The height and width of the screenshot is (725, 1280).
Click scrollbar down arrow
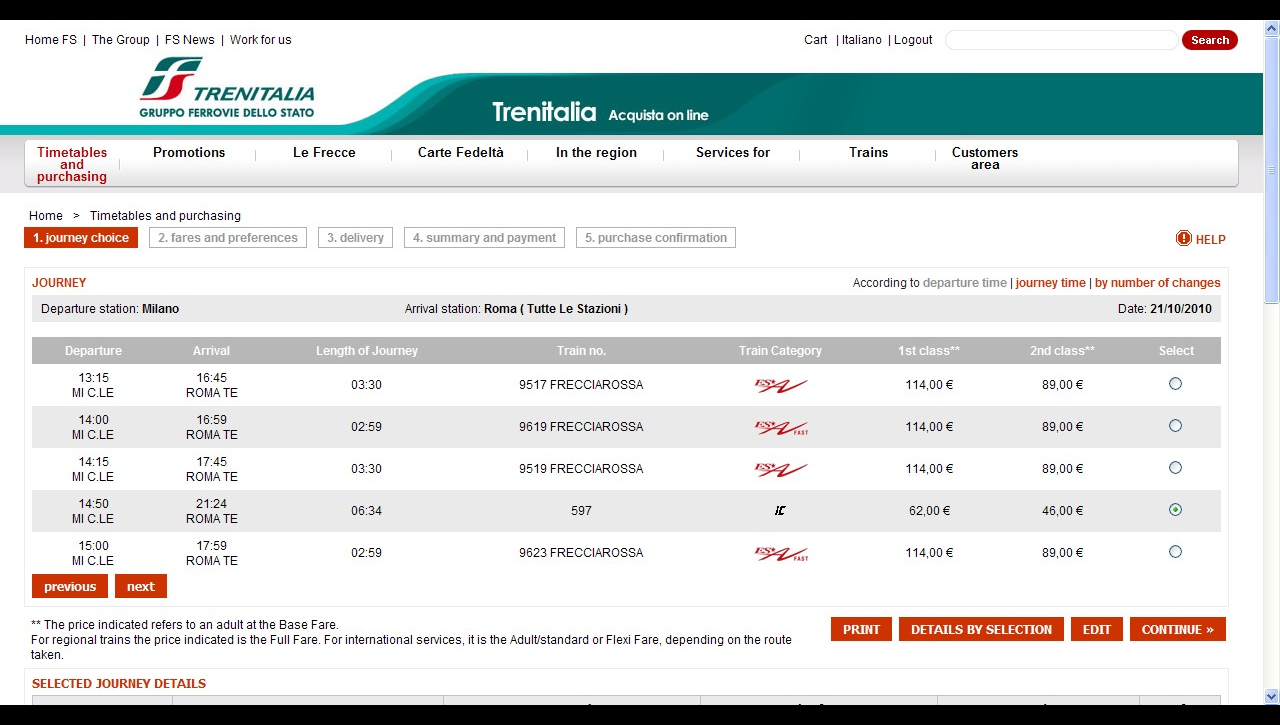coord(1271,696)
